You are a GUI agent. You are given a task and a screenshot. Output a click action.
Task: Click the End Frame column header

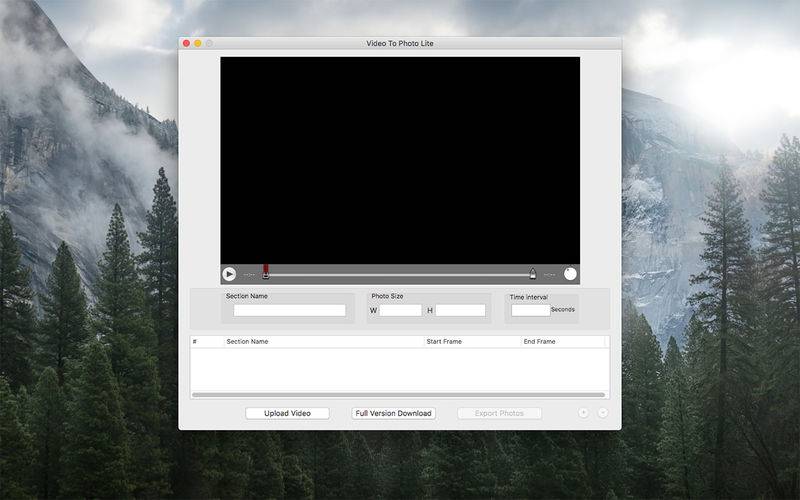click(x=563, y=341)
